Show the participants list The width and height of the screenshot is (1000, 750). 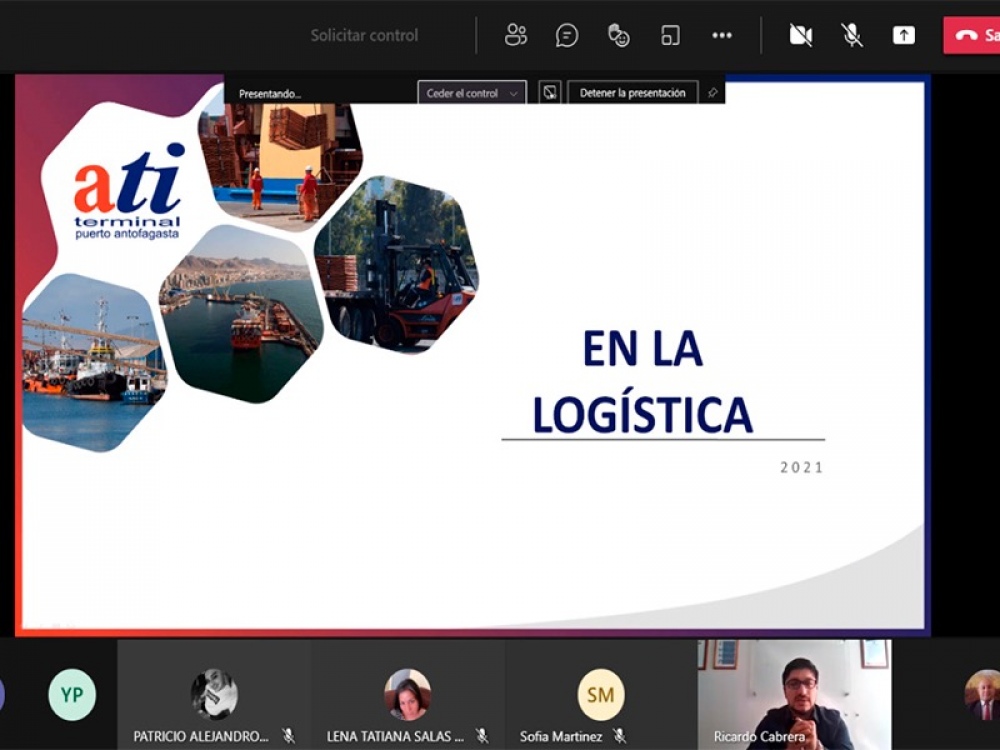[515, 35]
